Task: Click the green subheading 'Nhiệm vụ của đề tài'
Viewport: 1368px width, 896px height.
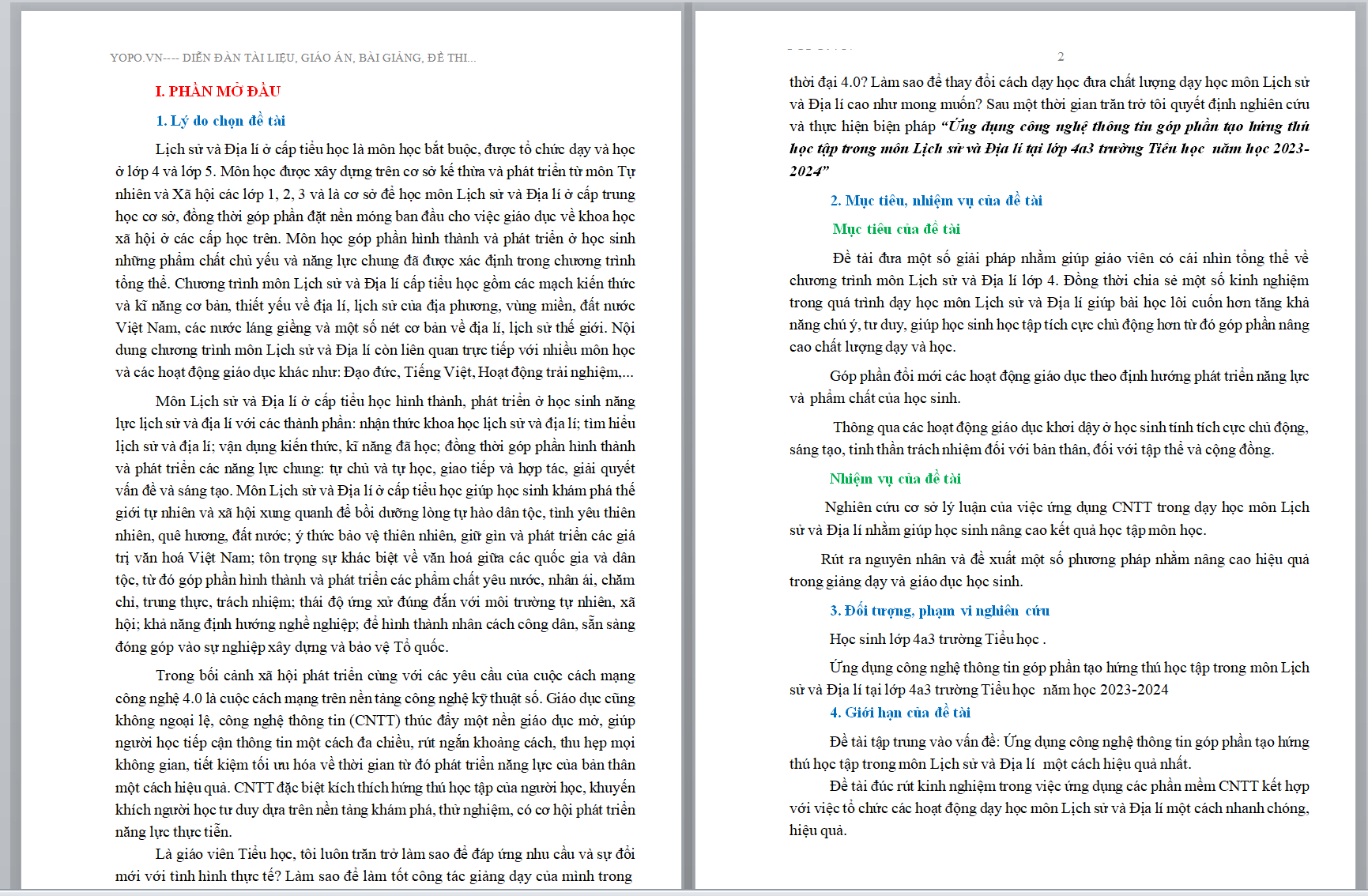Action: pyautogui.click(x=895, y=479)
